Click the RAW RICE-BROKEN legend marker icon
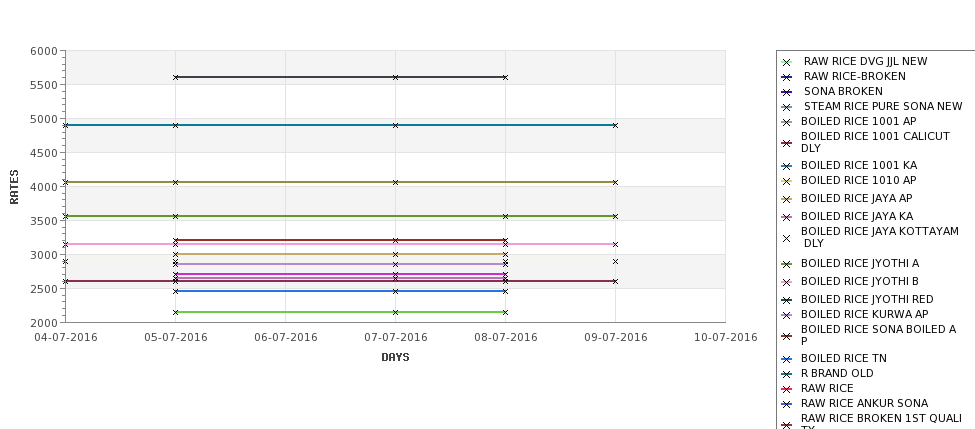 pyautogui.click(x=787, y=77)
